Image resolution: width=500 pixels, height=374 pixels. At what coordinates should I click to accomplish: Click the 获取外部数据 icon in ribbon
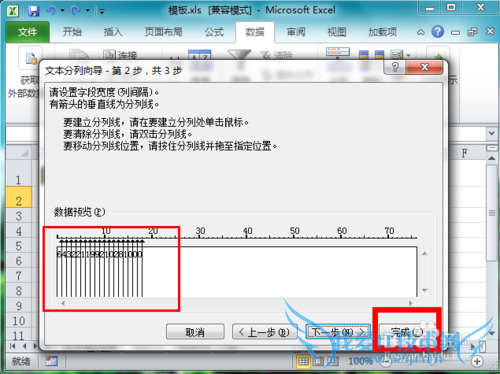click(x=31, y=59)
